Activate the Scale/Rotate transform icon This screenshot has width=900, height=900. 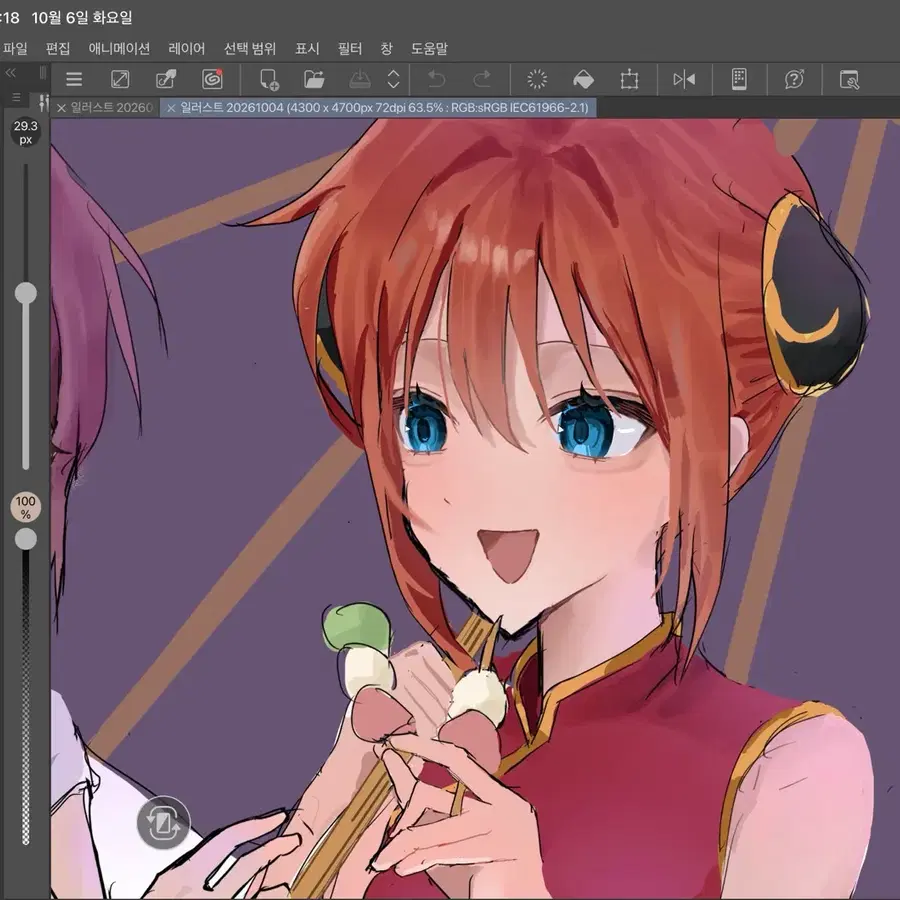tap(629, 79)
